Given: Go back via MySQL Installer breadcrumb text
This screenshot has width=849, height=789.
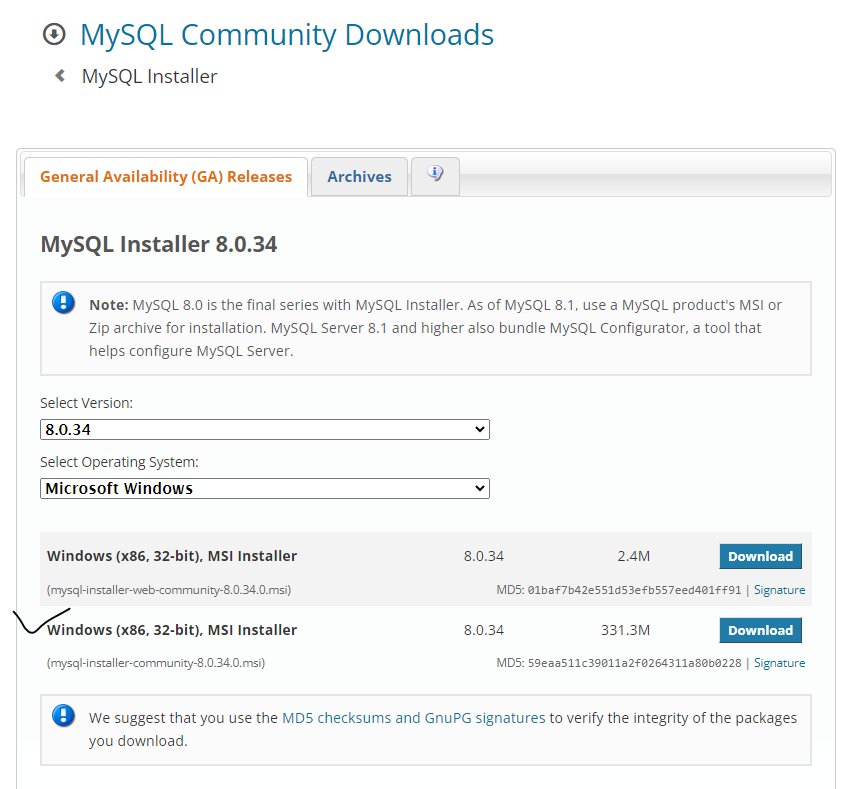Looking at the screenshot, I should click(x=149, y=76).
